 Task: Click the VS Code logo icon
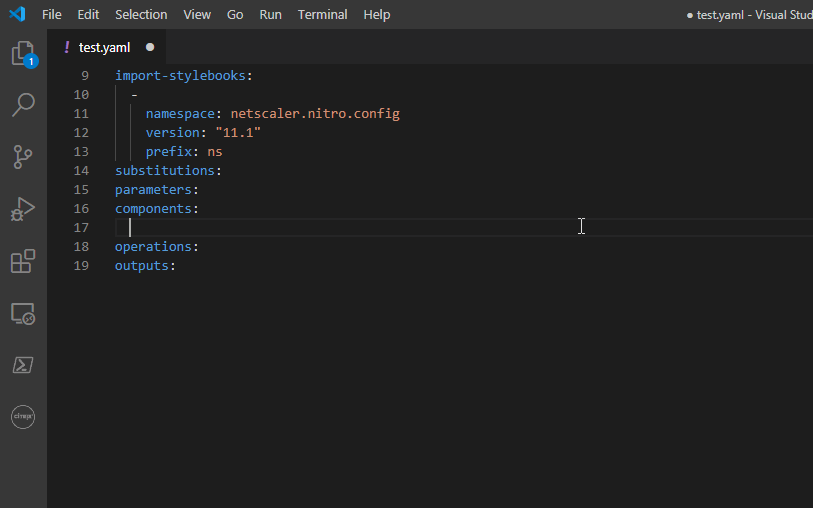tap(17, 14)
